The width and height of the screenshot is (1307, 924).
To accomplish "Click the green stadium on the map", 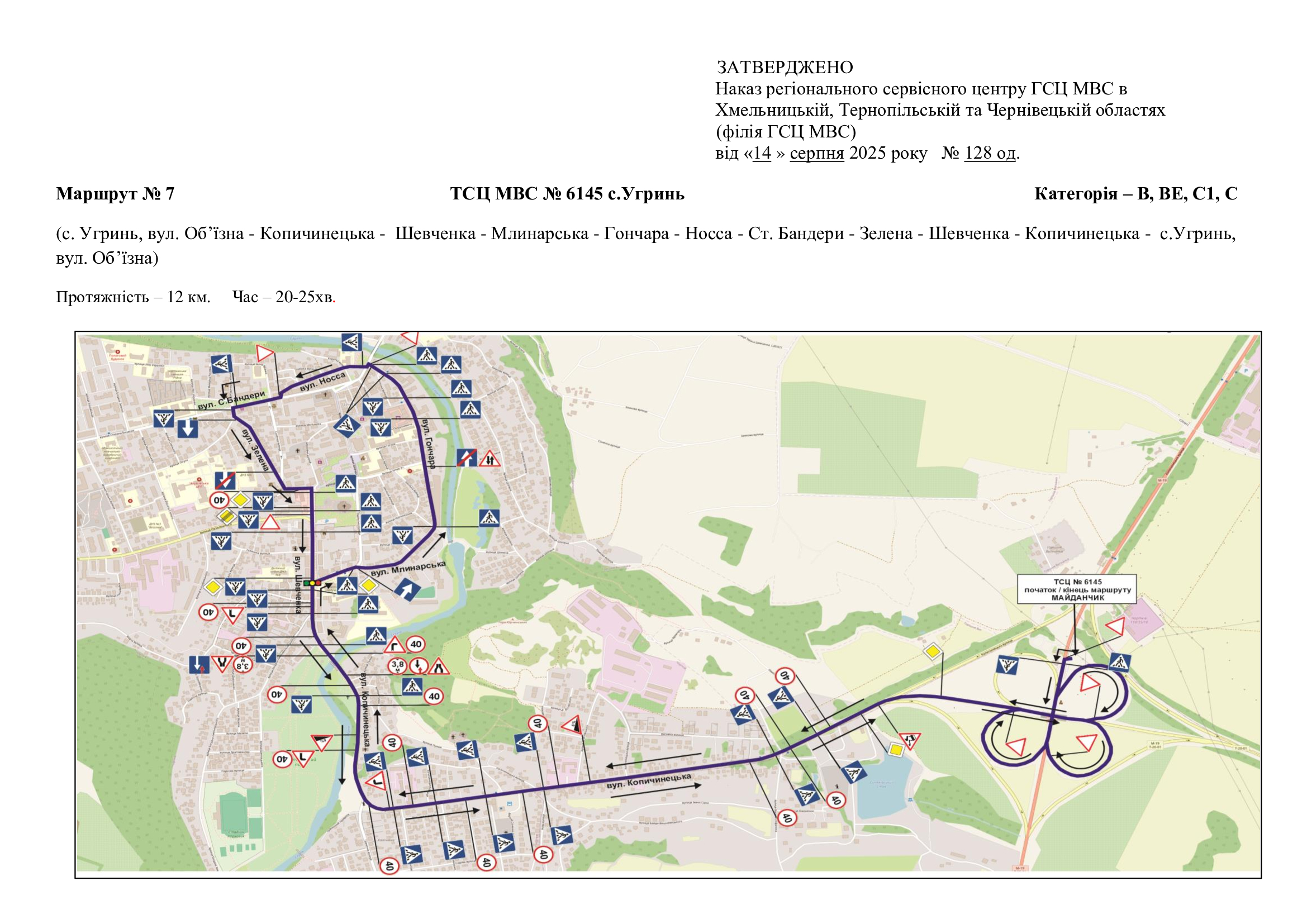I will coord(233,814).
